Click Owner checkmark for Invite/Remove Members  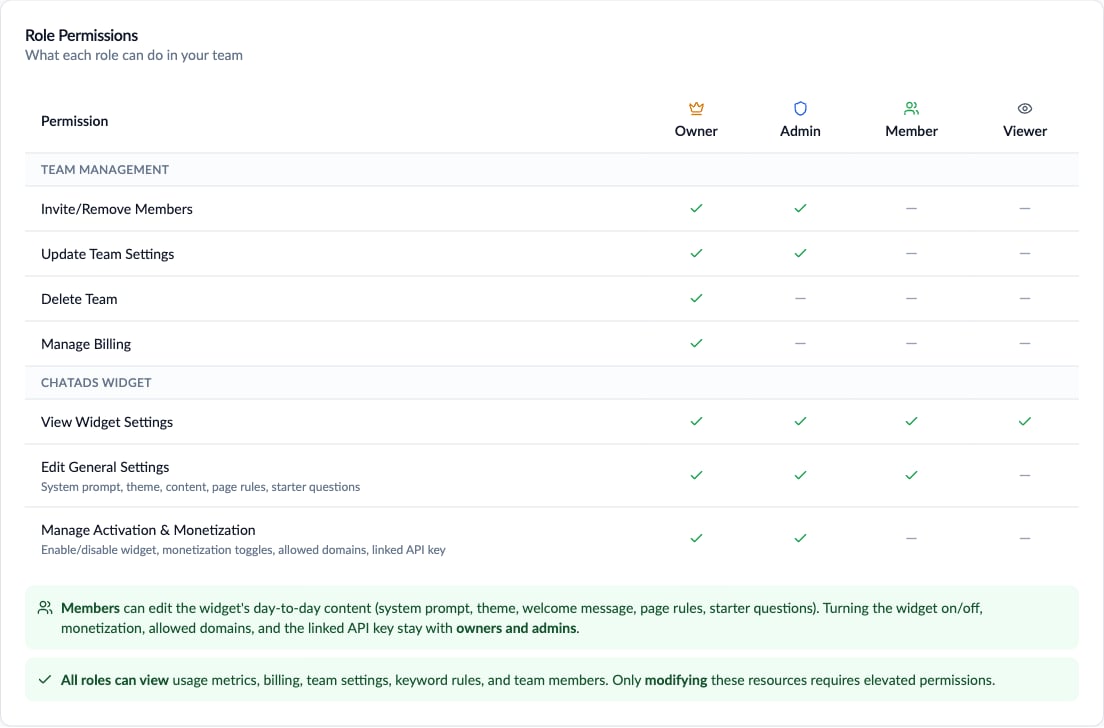[696, 208]
